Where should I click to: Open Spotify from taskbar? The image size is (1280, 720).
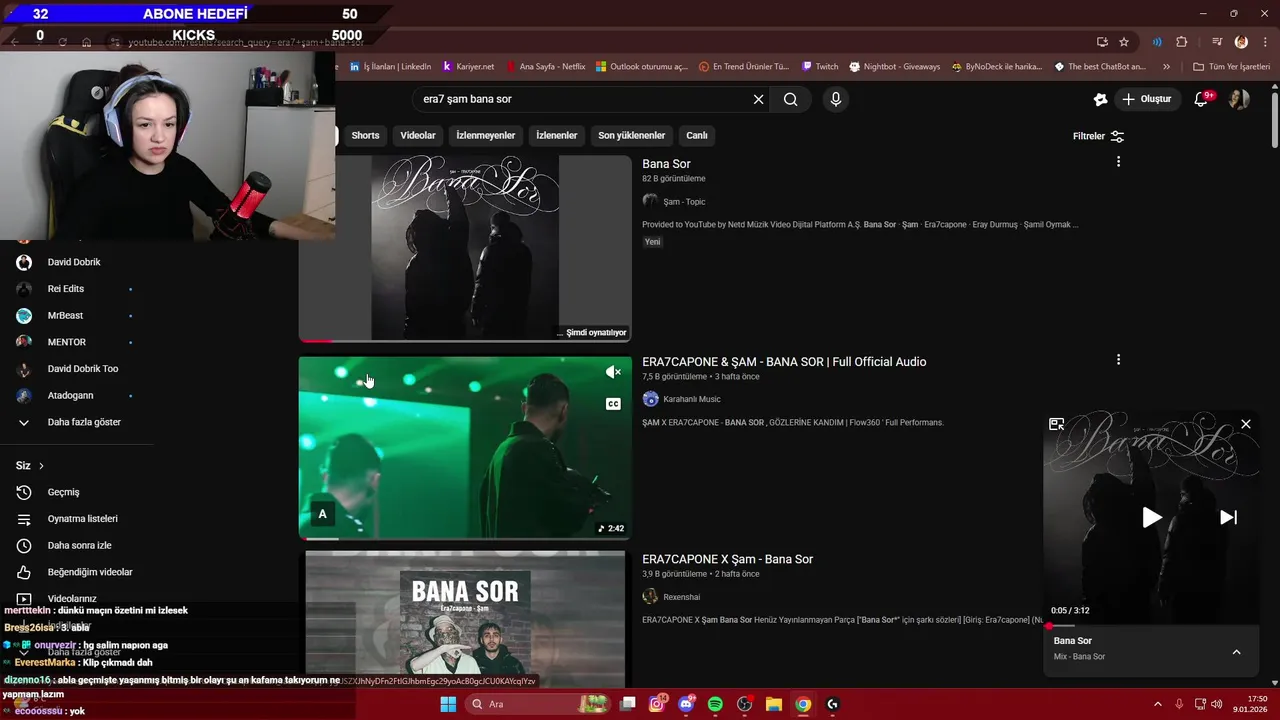715,704
